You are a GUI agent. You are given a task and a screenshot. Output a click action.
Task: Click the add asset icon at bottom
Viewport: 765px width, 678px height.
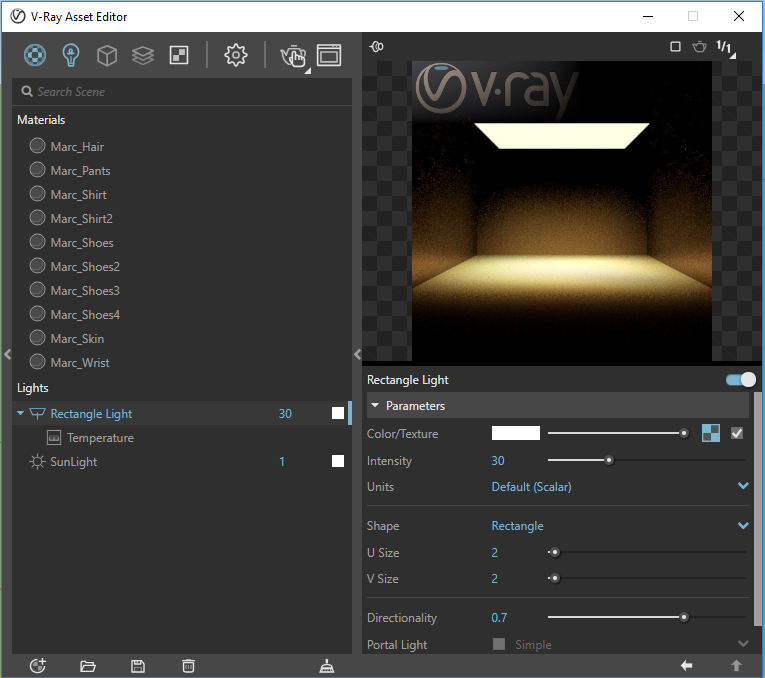[38, 666]
